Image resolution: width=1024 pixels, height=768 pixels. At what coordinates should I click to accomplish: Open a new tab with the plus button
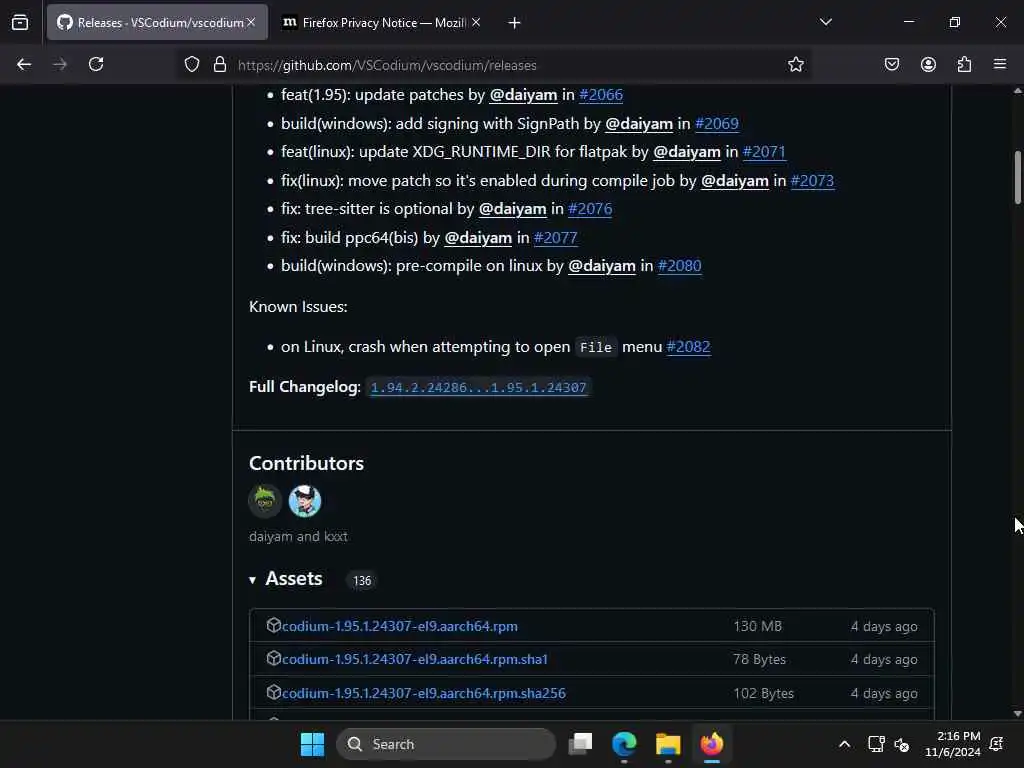tap(515, 23)
